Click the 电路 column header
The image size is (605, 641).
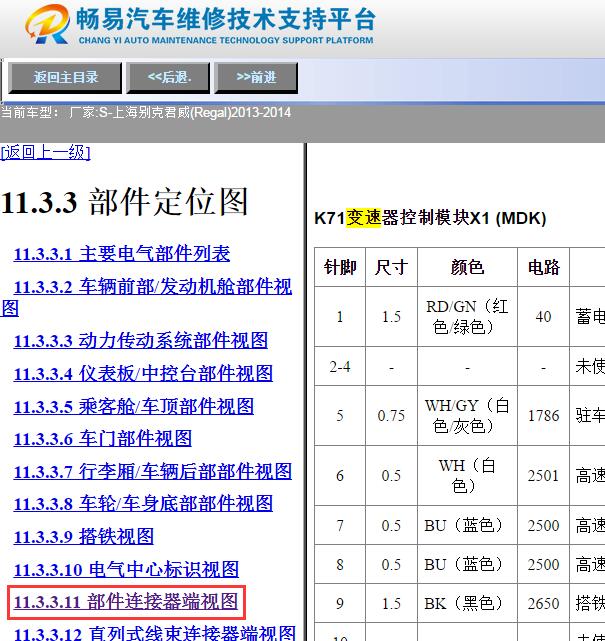pyautogui.click(x=543, y=267)
